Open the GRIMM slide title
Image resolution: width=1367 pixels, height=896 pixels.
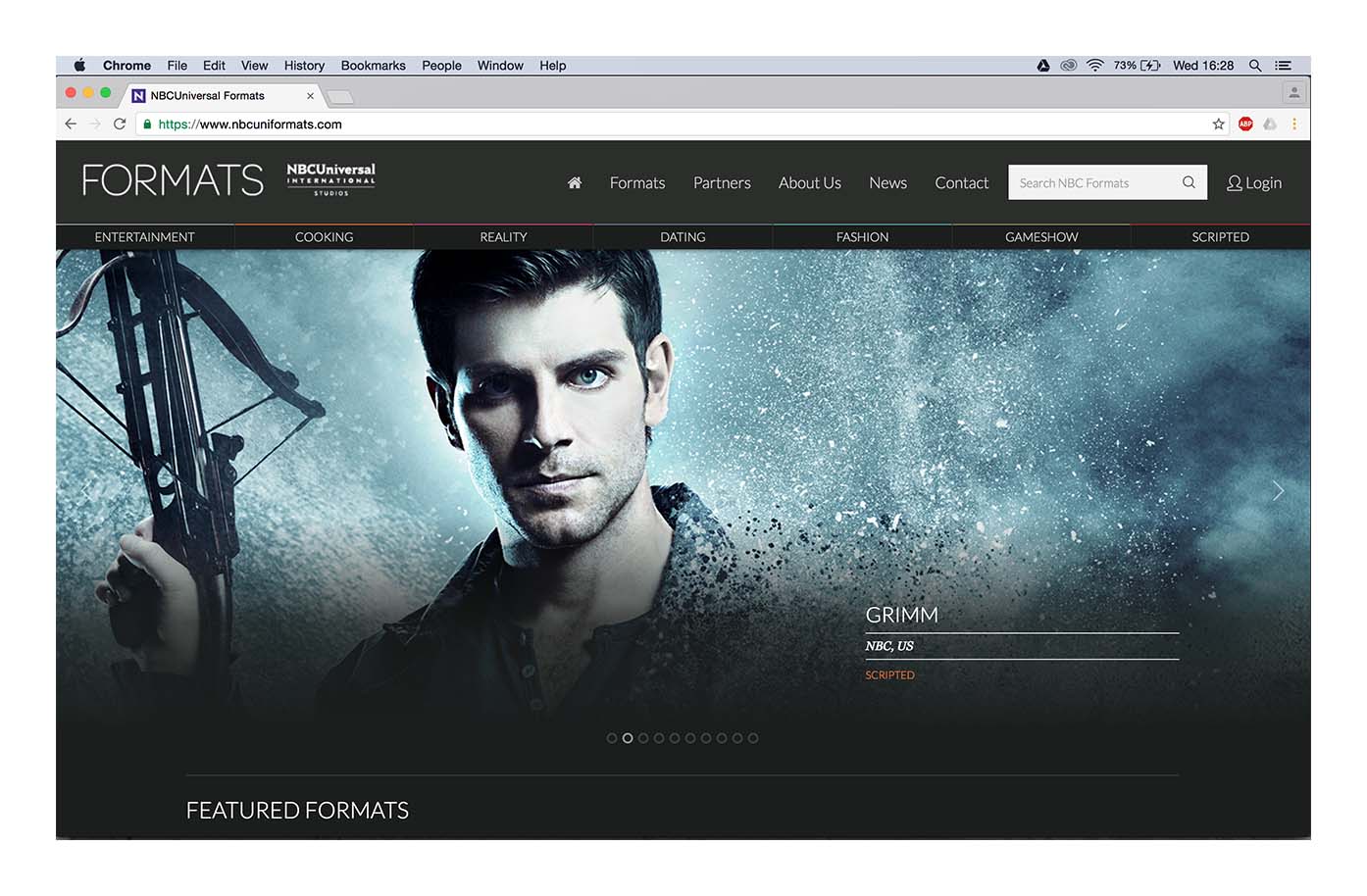pos(902,615)
